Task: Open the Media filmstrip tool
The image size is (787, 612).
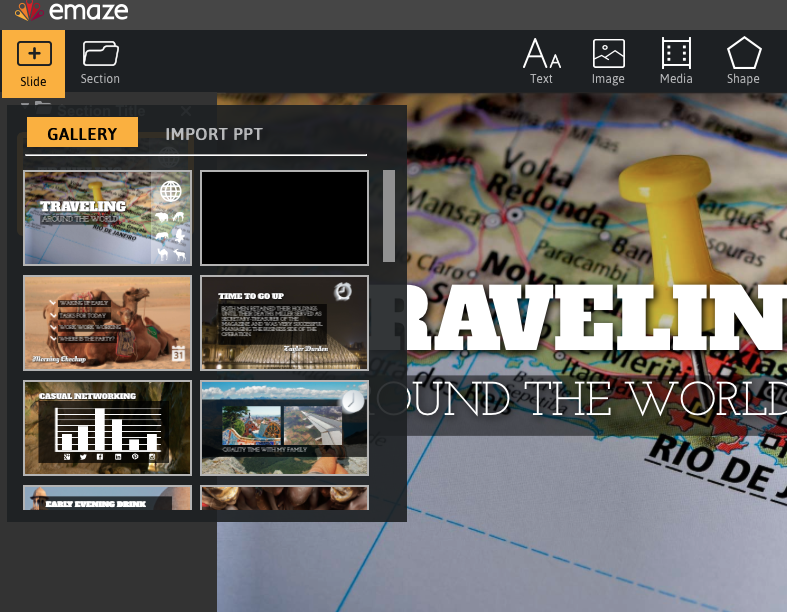Action: (x=676, y=61)
